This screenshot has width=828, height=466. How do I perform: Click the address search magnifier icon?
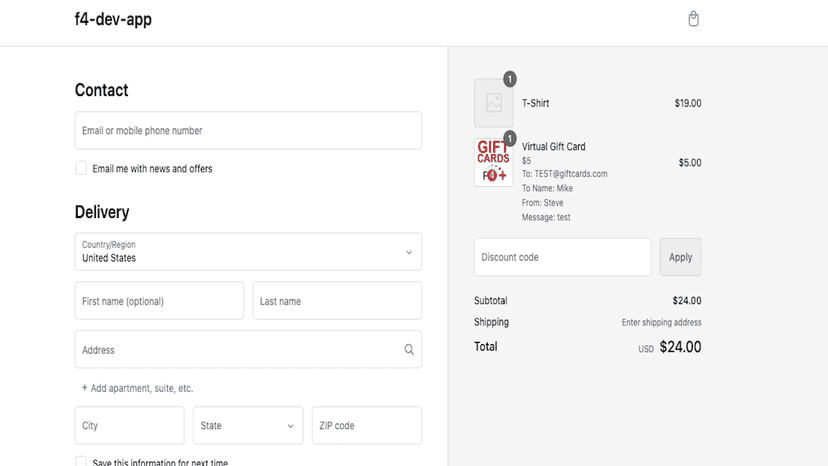[409, 350]
